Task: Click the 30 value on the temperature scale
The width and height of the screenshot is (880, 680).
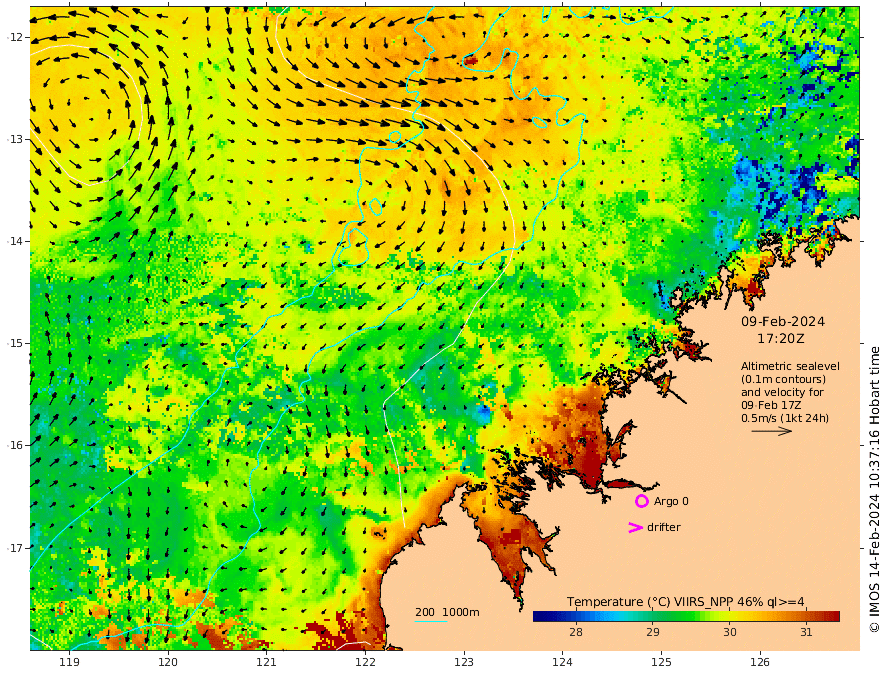Action: [730, 632]
